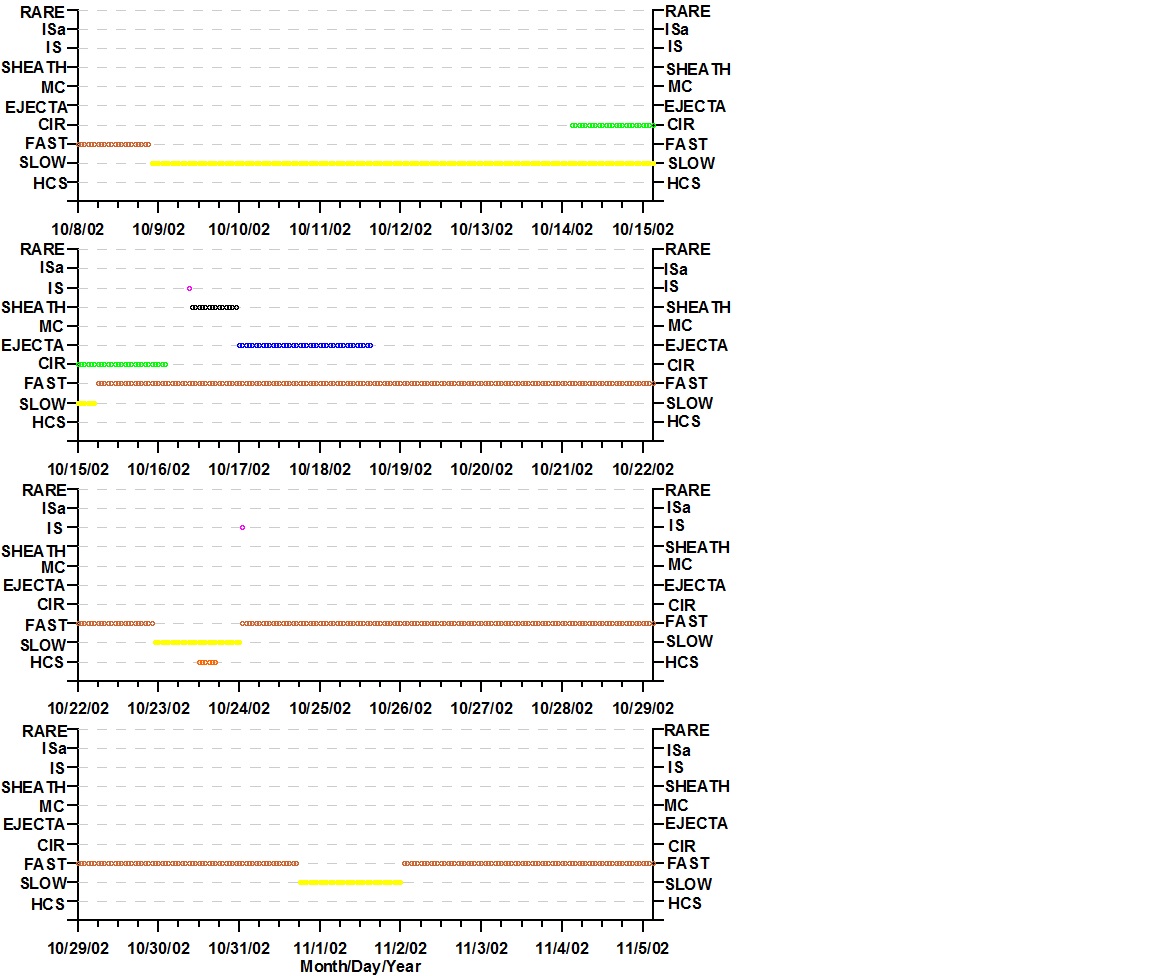Click the "Month/Day/Year" axis title

[360, 966]
